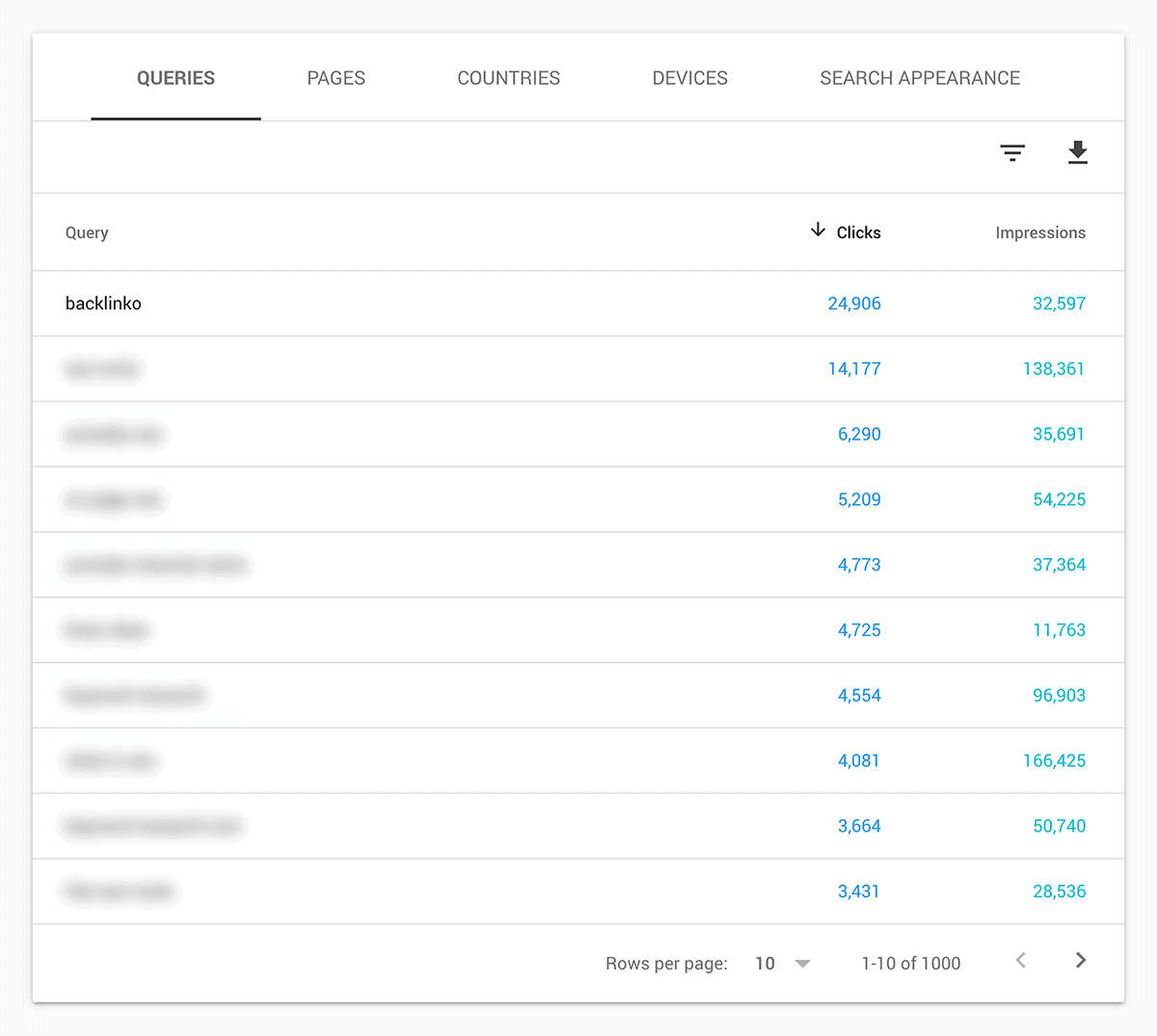Sort by the Impressions column header

point(1040,232)
